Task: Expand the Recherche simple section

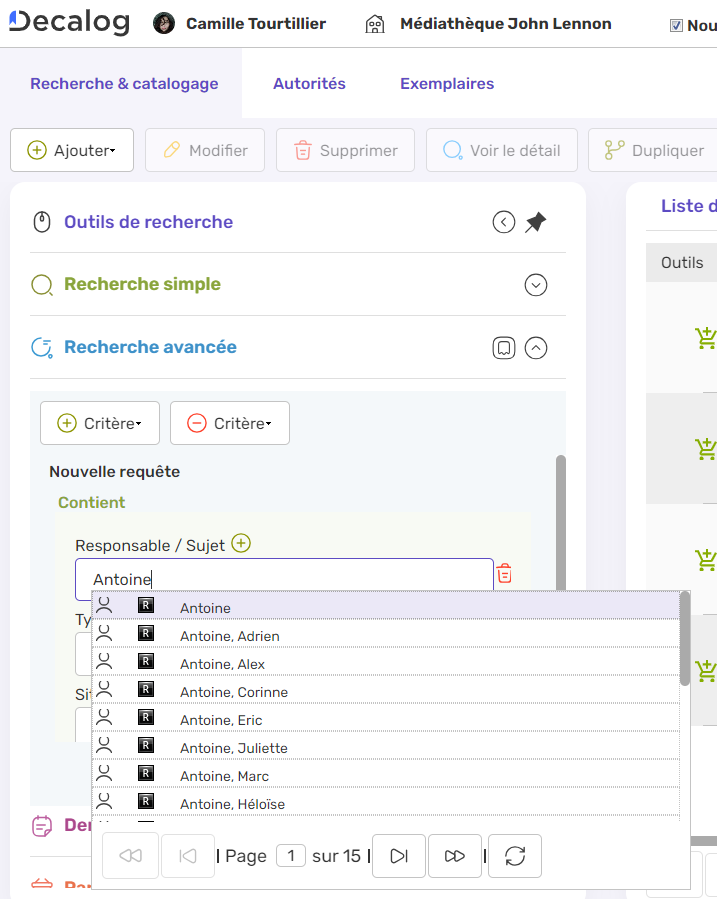Action: 536,285
